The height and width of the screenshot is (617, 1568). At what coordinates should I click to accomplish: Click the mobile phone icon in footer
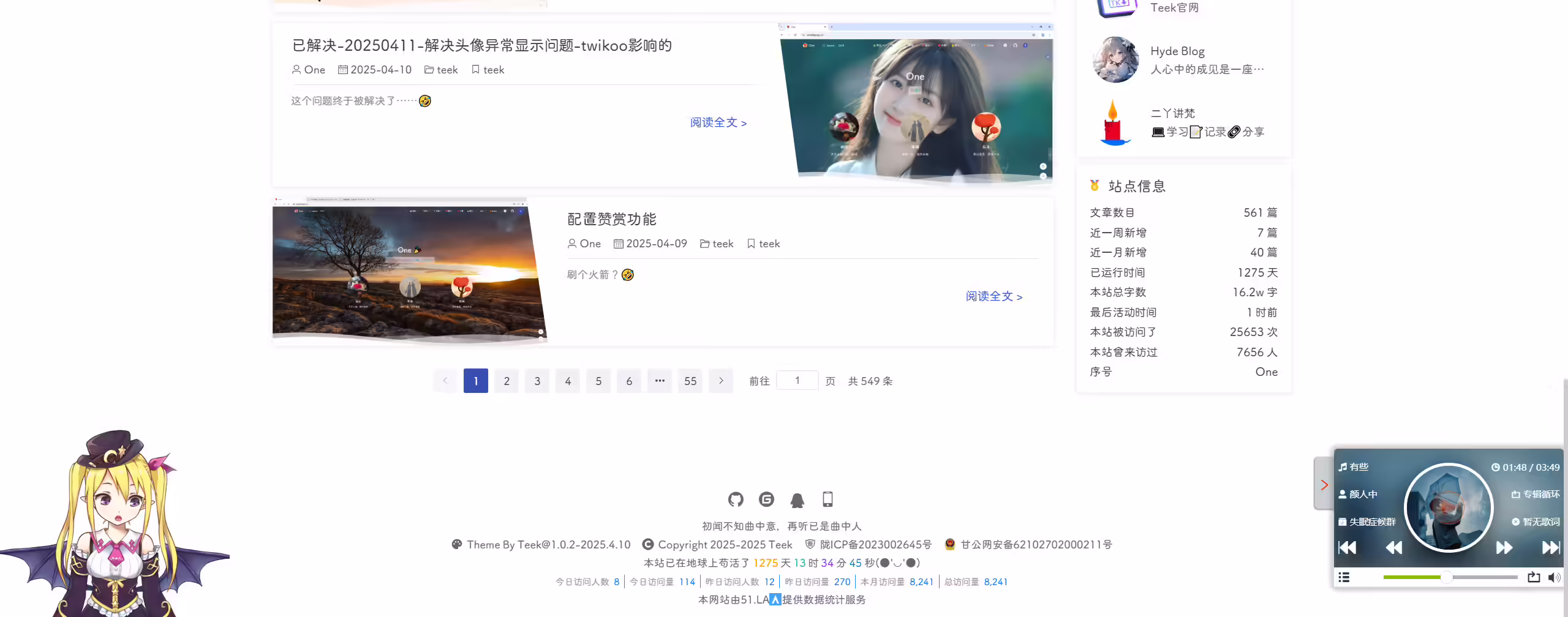827,499
